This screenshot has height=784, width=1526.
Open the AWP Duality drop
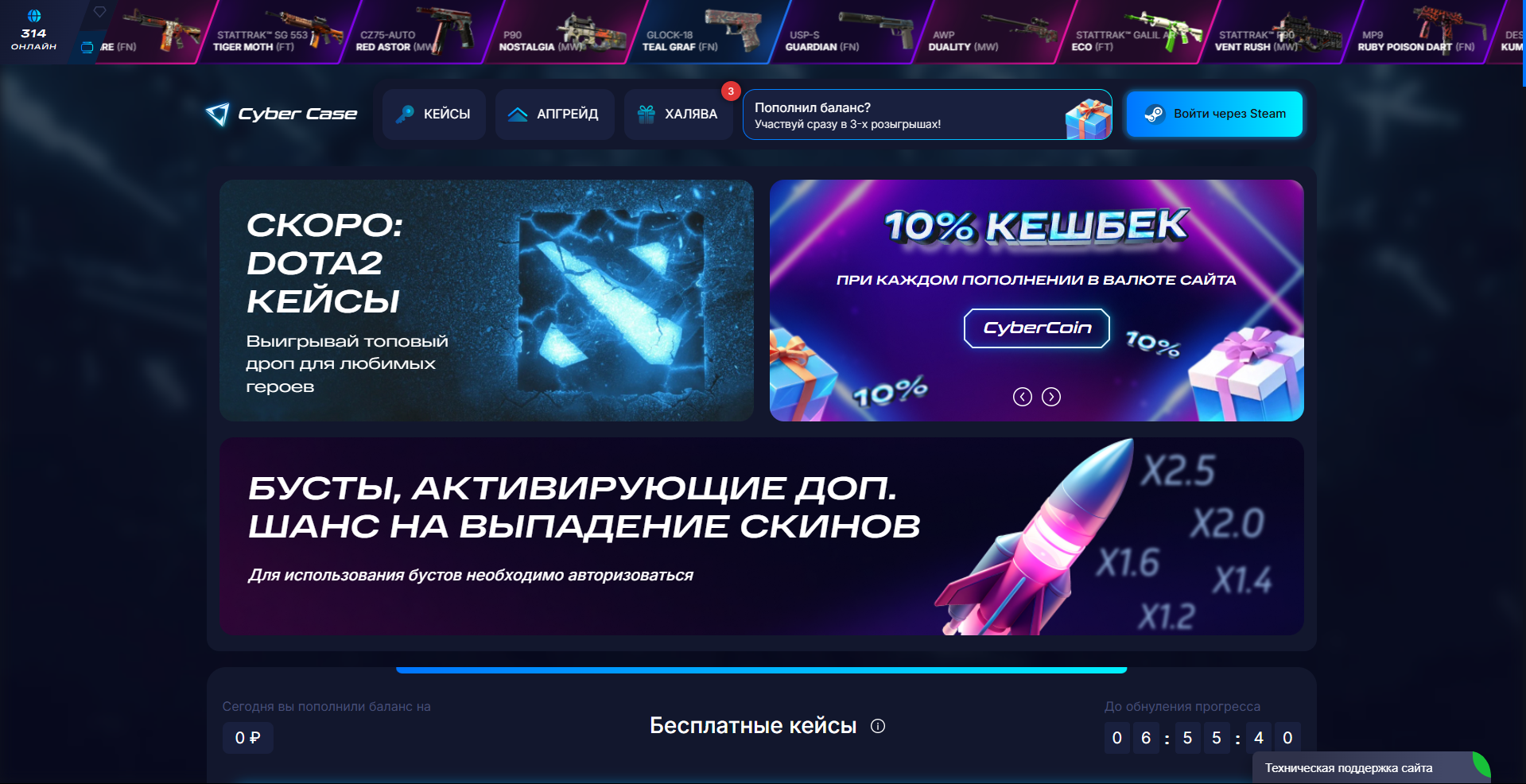click(x=992, y=32)
